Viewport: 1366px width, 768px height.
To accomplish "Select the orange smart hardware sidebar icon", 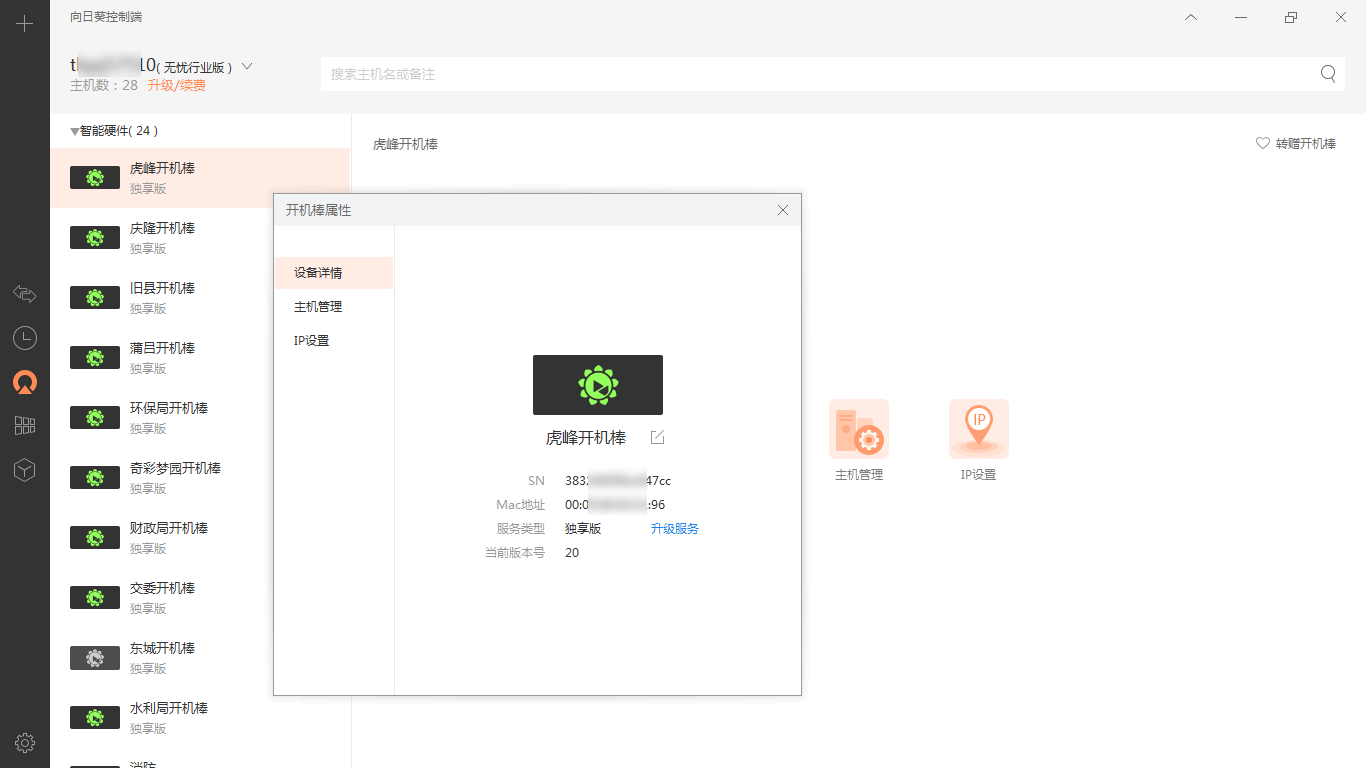I will (x=25, y=382).
